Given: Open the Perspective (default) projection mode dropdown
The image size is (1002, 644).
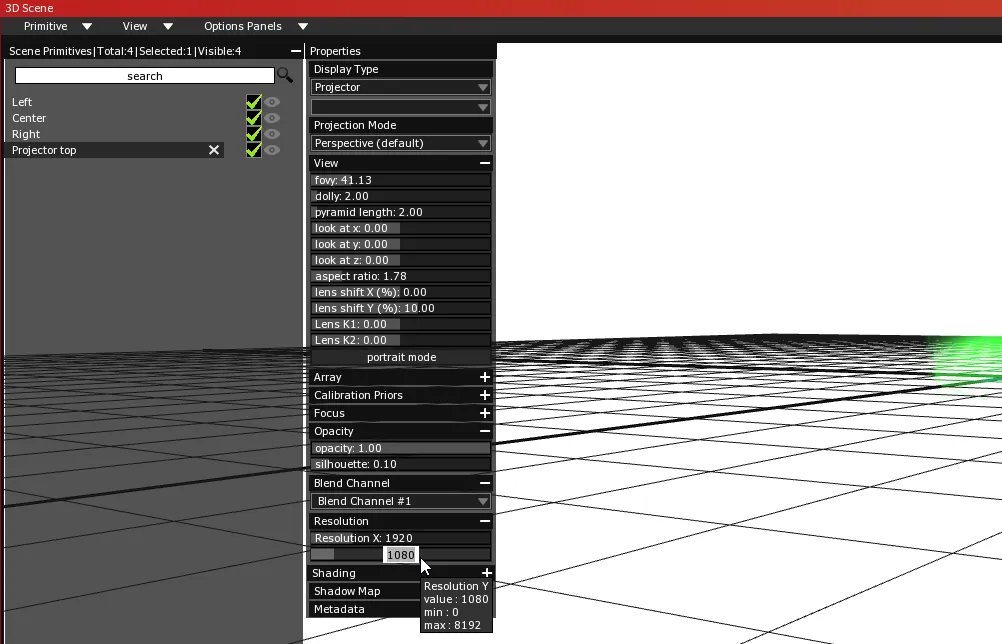Looking at the screenshot, I should coord(401,143).
